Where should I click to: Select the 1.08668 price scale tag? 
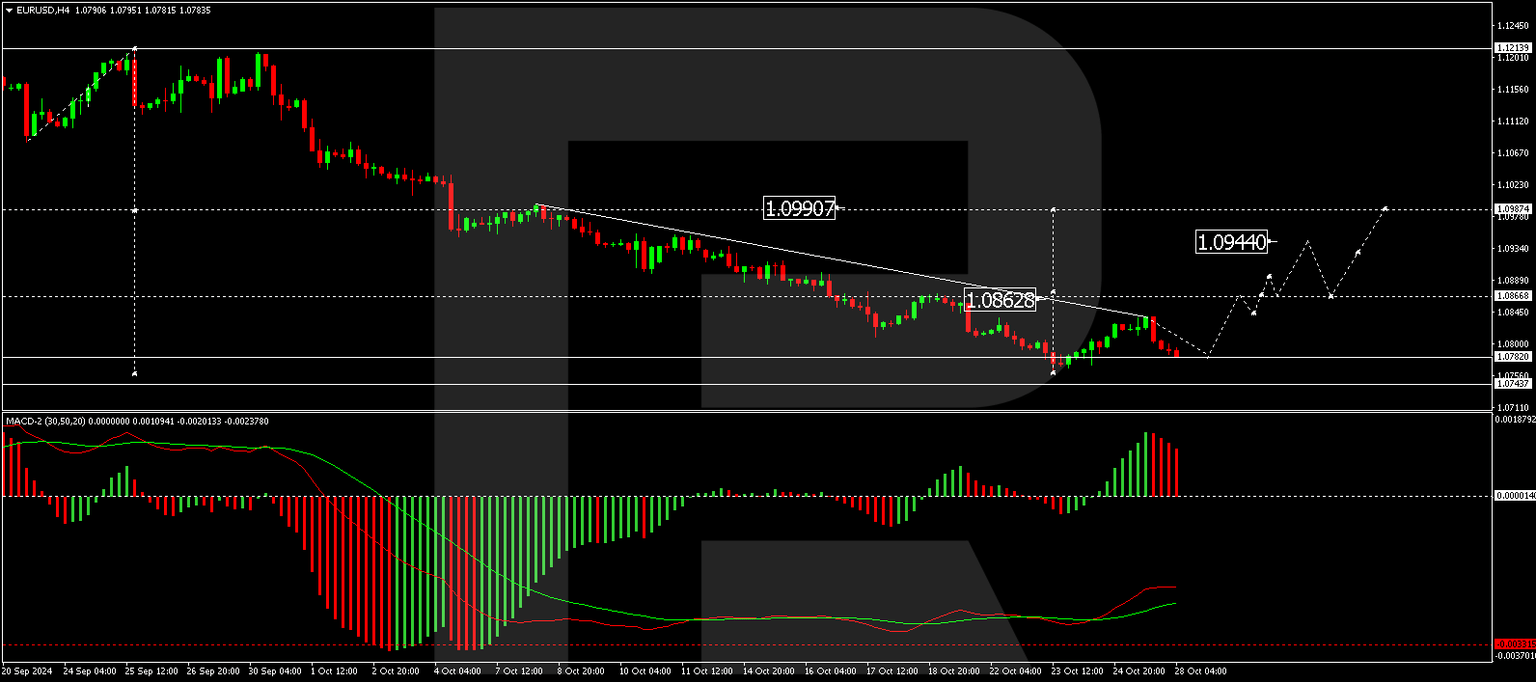point(1512,296)
